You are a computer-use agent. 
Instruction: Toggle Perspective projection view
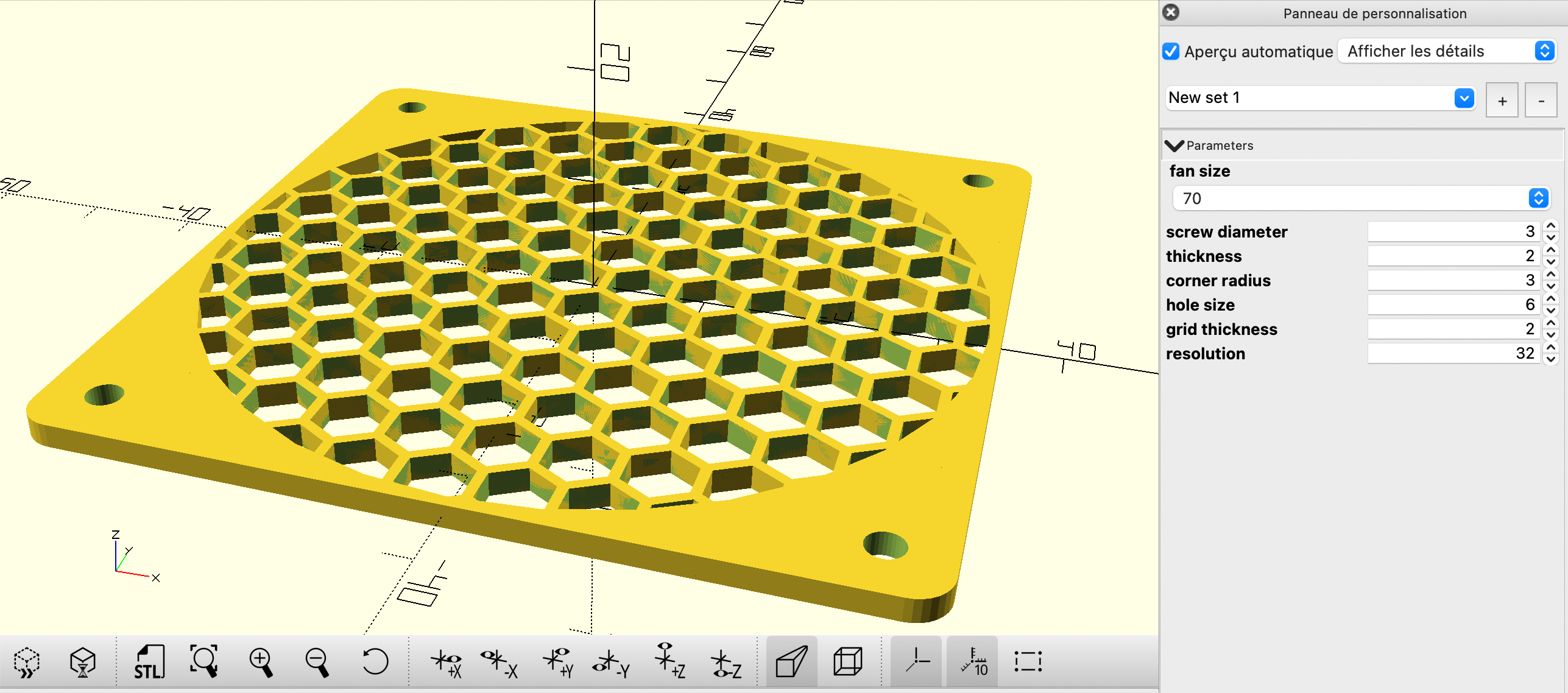[x=791, y=662]
